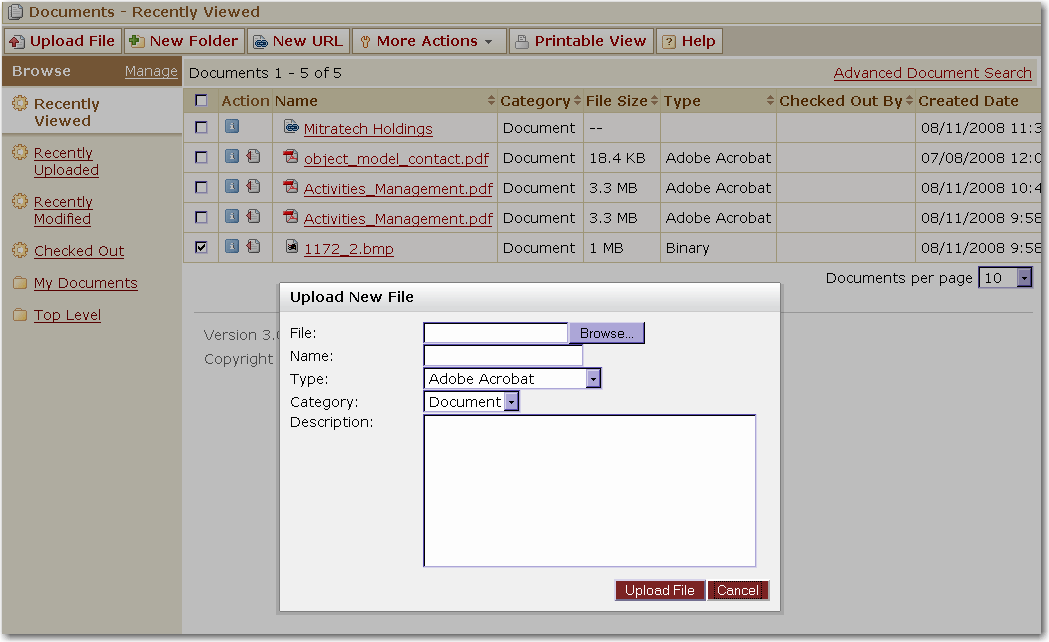Screen dimensions: 1049x642
Task: Click the Created Date column header
Action: [x=968, y=100]
